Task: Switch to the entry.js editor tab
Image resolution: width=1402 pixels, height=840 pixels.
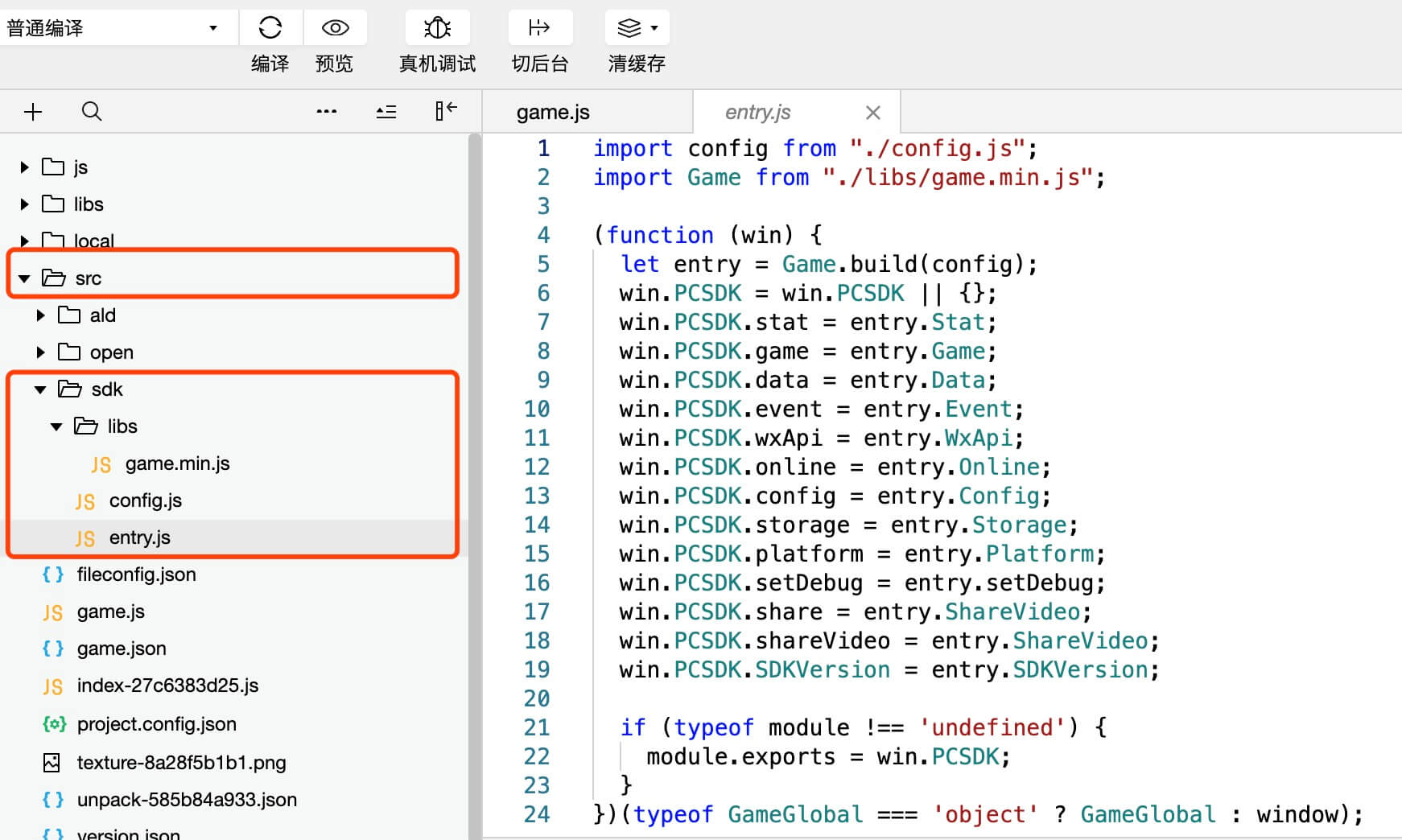Action: pos(757,112)
